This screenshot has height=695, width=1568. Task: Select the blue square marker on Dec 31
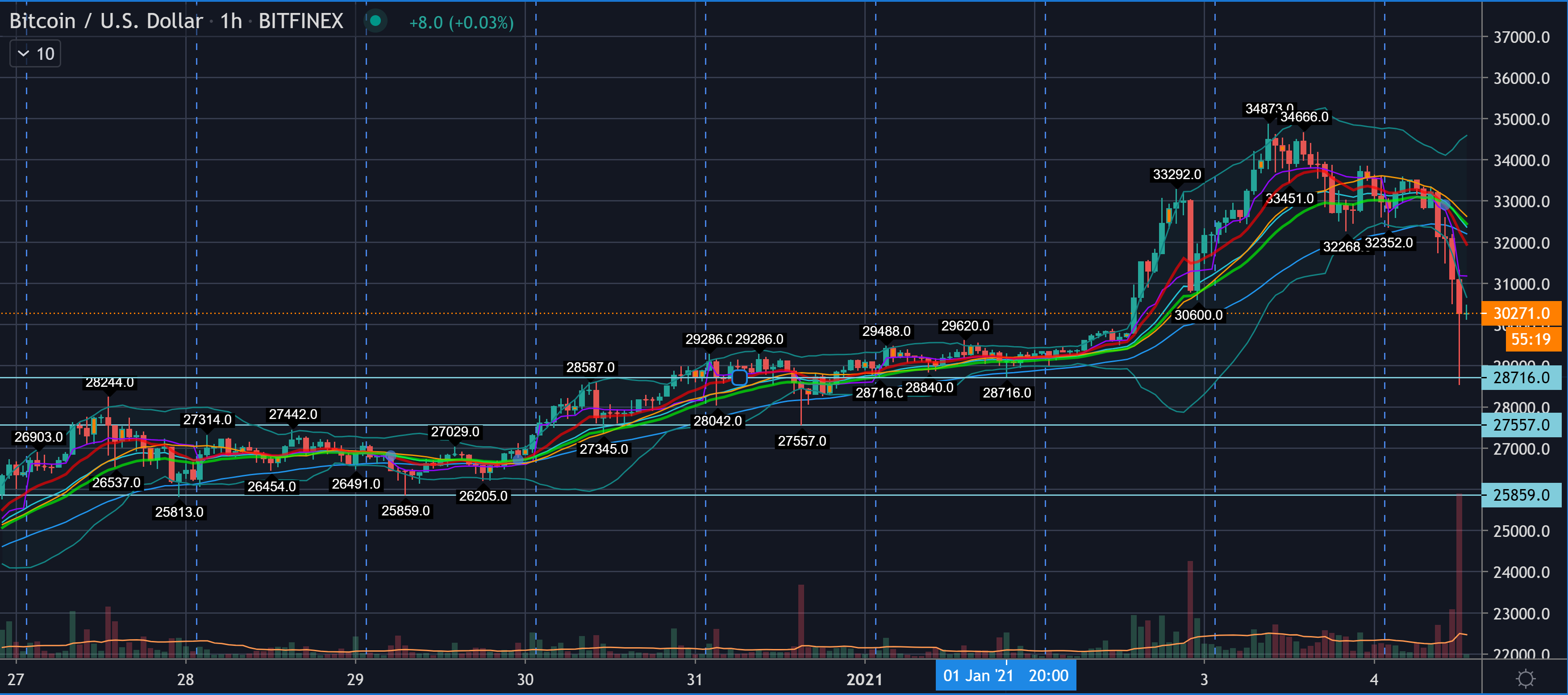coord(739,378)
